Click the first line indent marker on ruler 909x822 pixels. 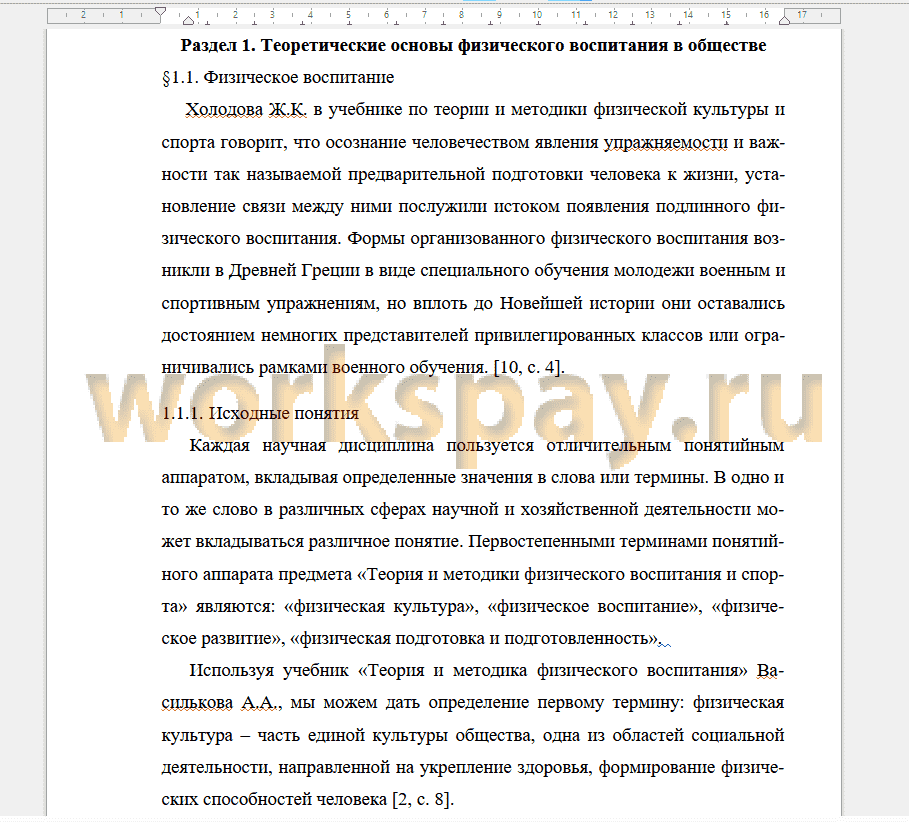(x=161, y=12)
